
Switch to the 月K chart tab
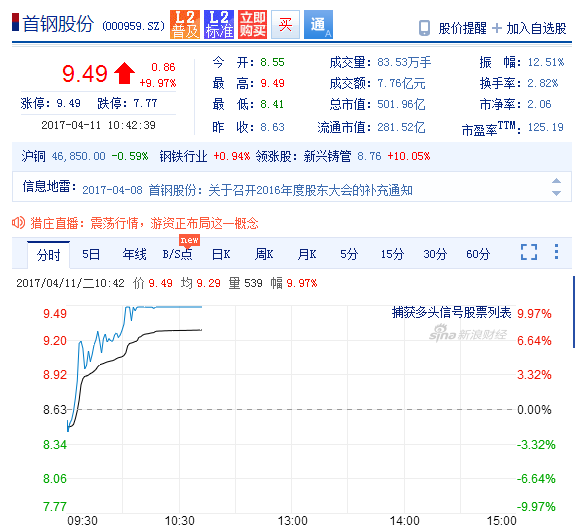click(x=307, y=254)
